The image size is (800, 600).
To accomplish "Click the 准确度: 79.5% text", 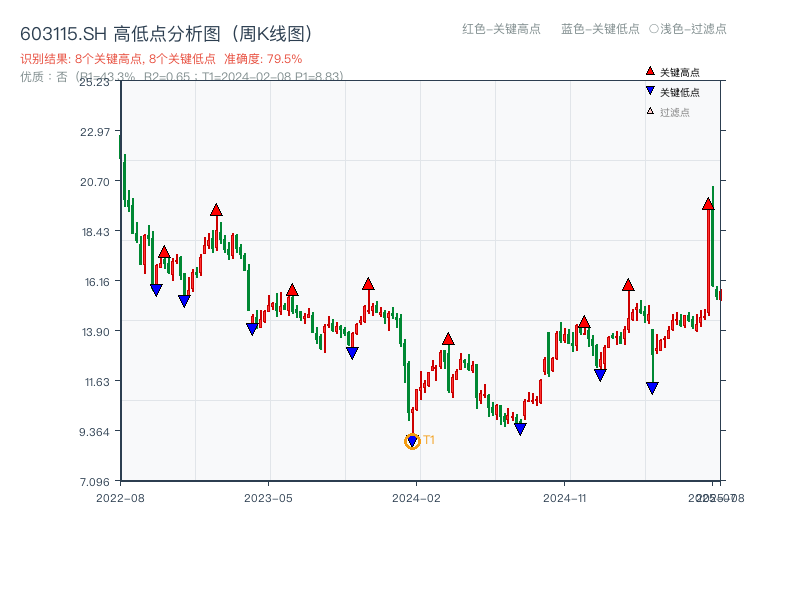I will point(263,59).
